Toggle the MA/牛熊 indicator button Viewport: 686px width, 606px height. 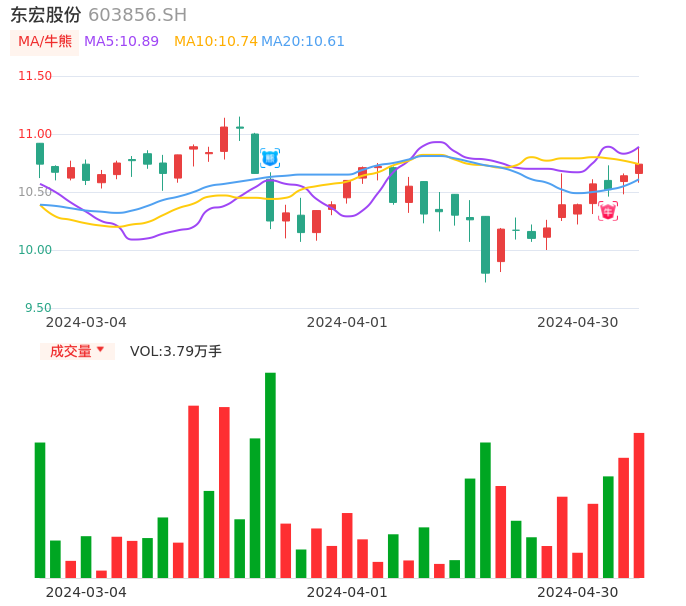45,42
